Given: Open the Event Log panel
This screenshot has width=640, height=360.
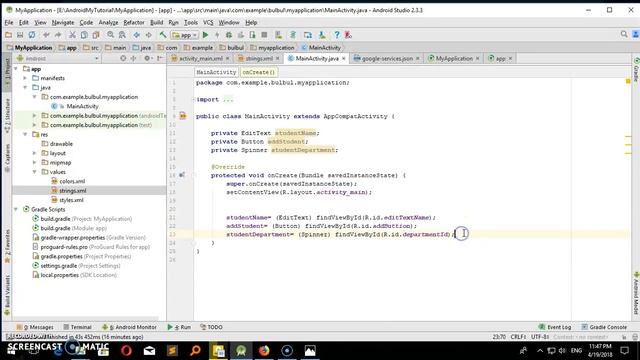Looking at the screenshot, I should 555,327.
